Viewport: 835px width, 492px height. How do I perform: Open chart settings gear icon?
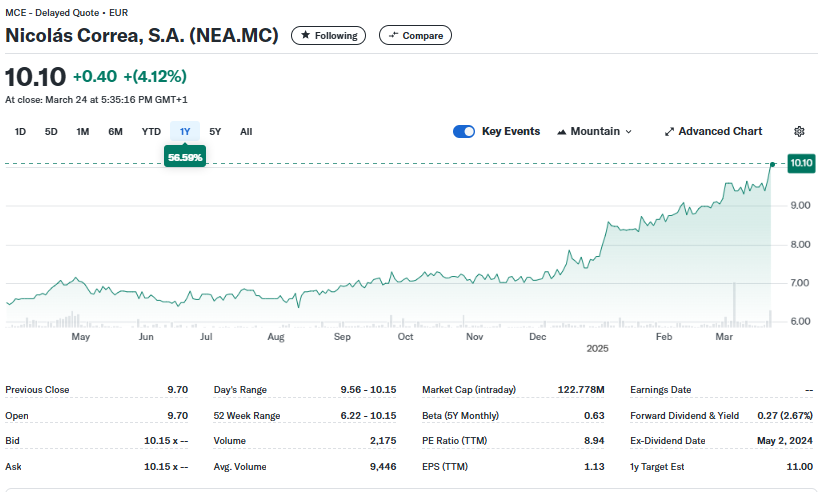coord(799,132)
